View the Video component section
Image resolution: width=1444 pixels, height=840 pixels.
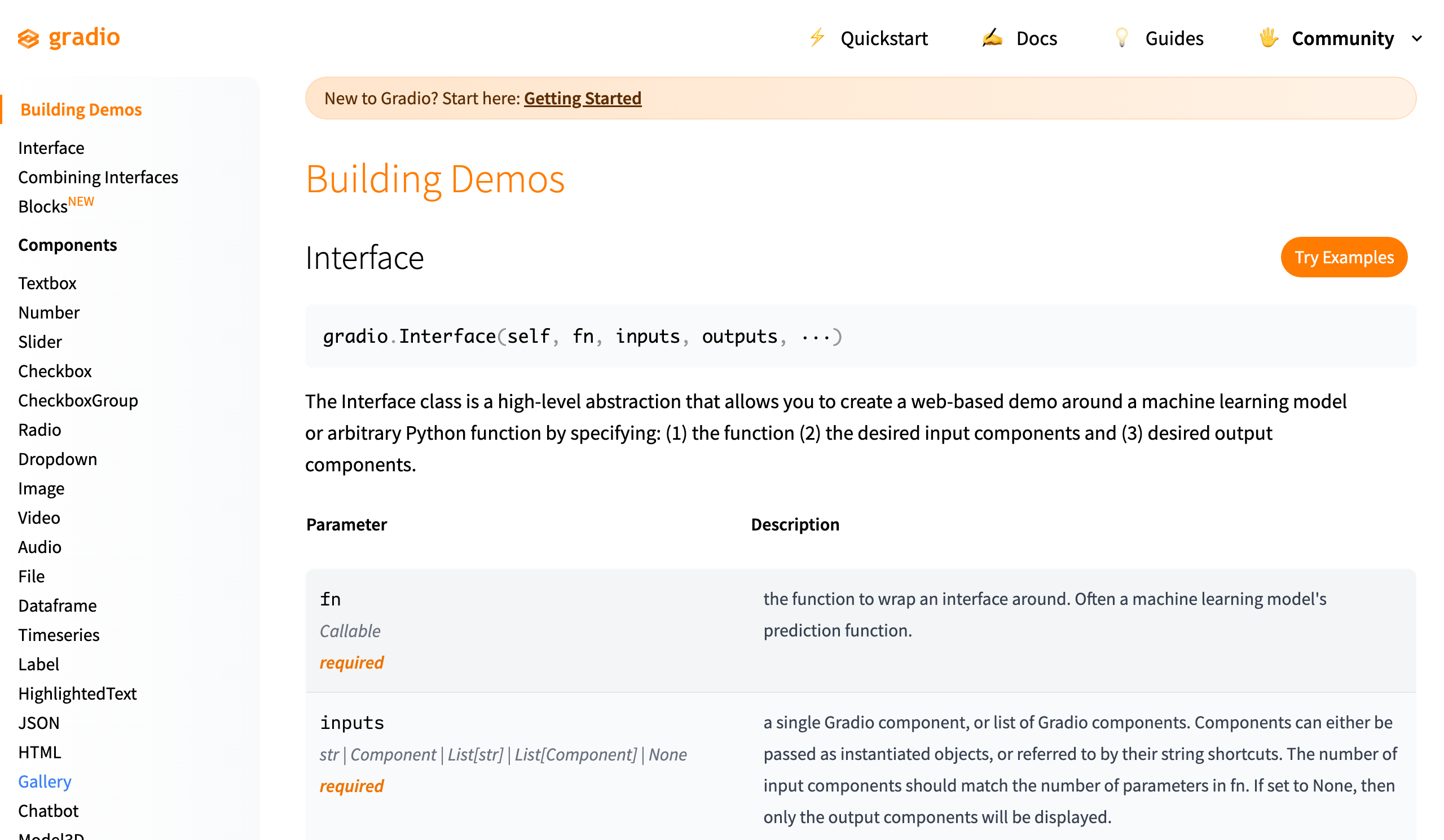(38, 518)
